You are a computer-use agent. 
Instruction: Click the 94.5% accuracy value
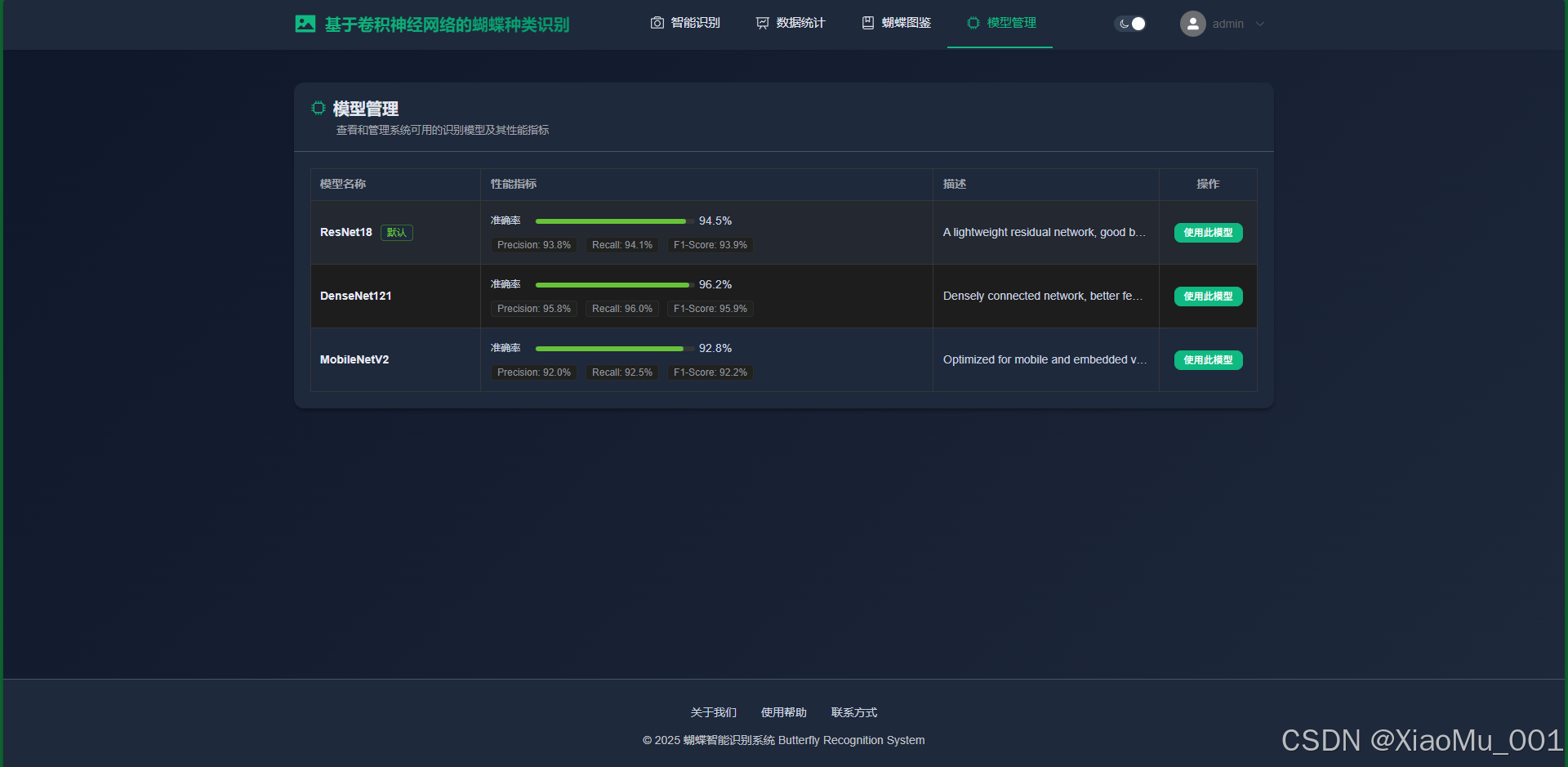[715, 221]
